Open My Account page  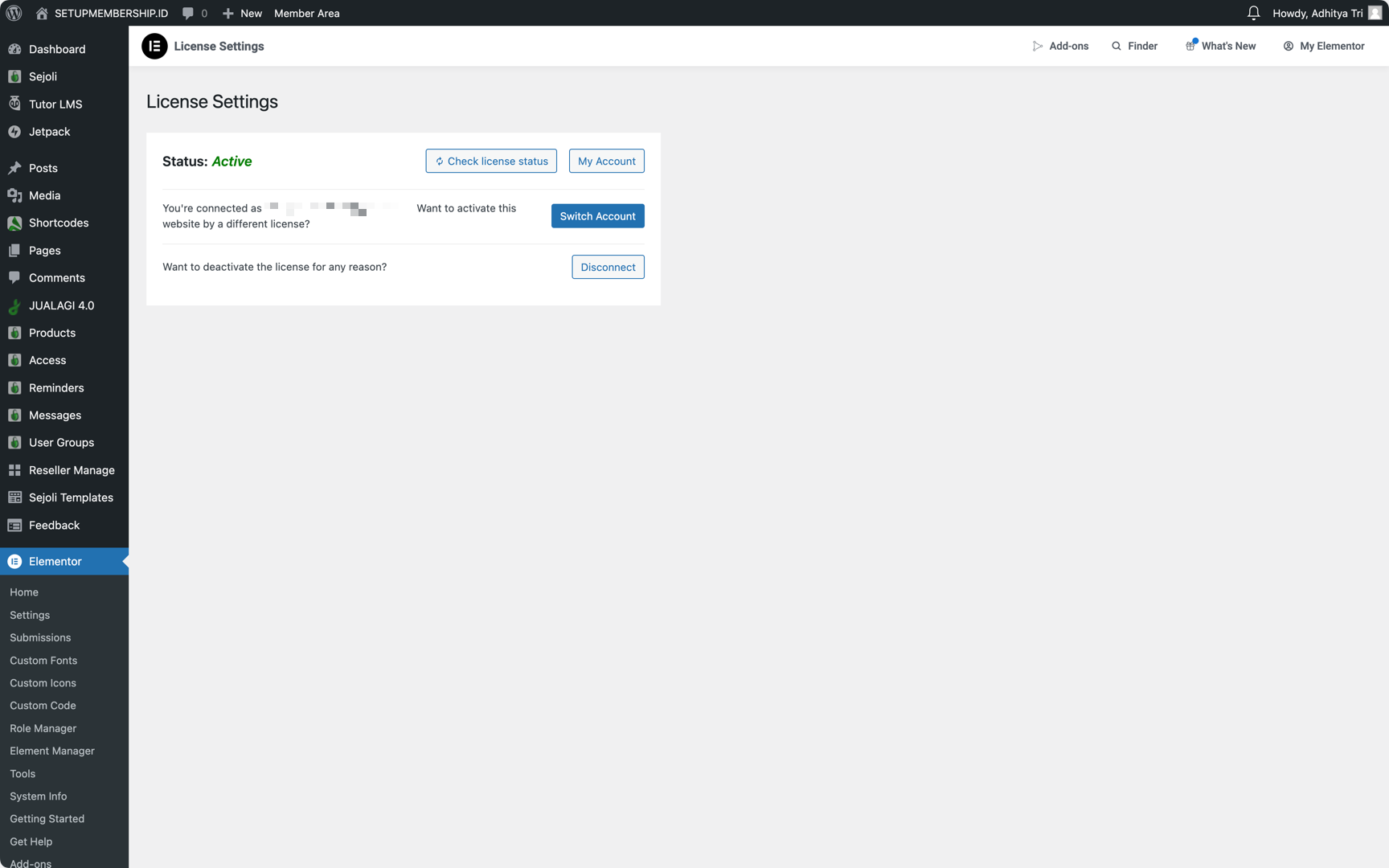click(x=606, y=161)
